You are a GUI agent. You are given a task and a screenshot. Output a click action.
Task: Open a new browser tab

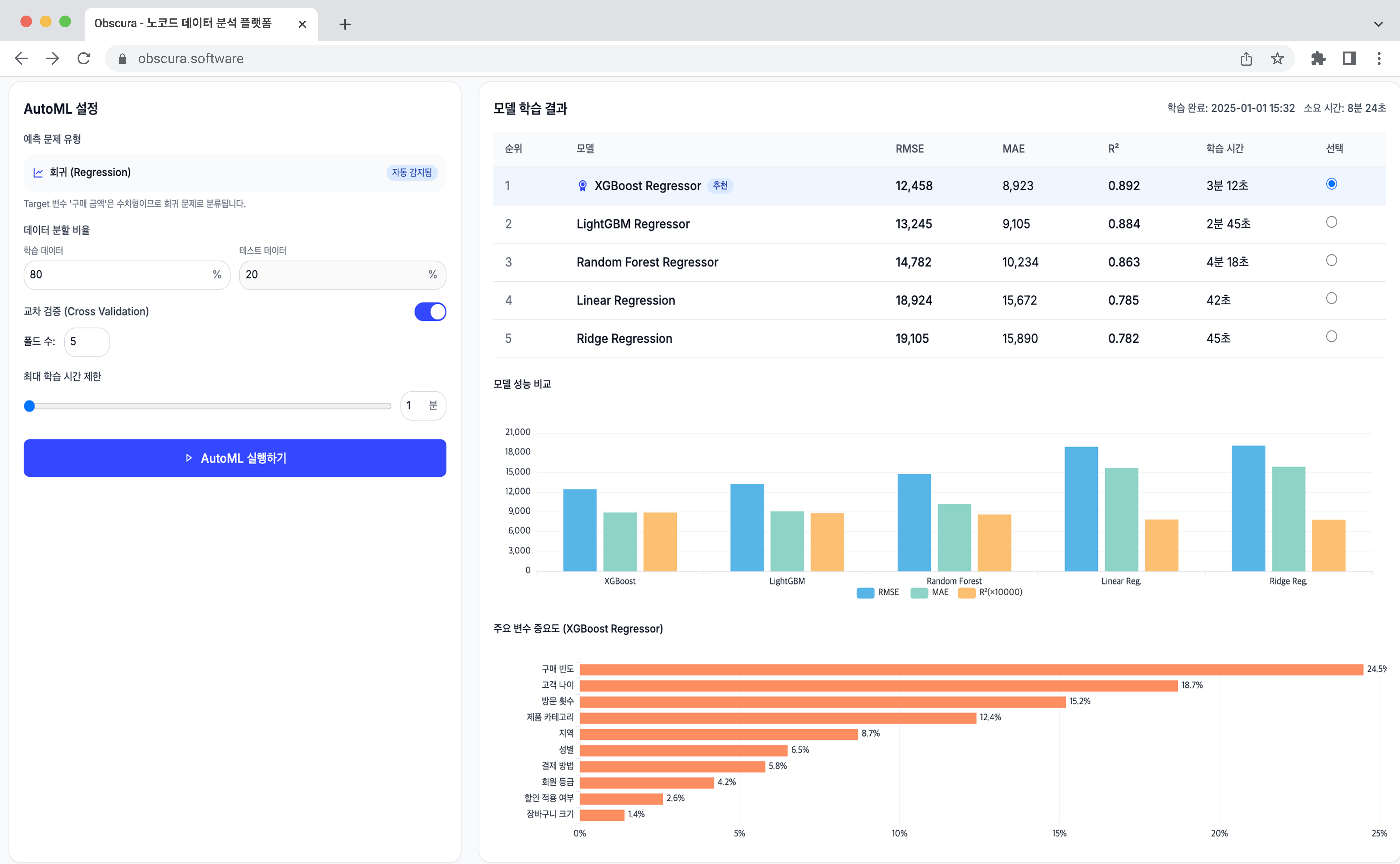[x=345, y=24]
